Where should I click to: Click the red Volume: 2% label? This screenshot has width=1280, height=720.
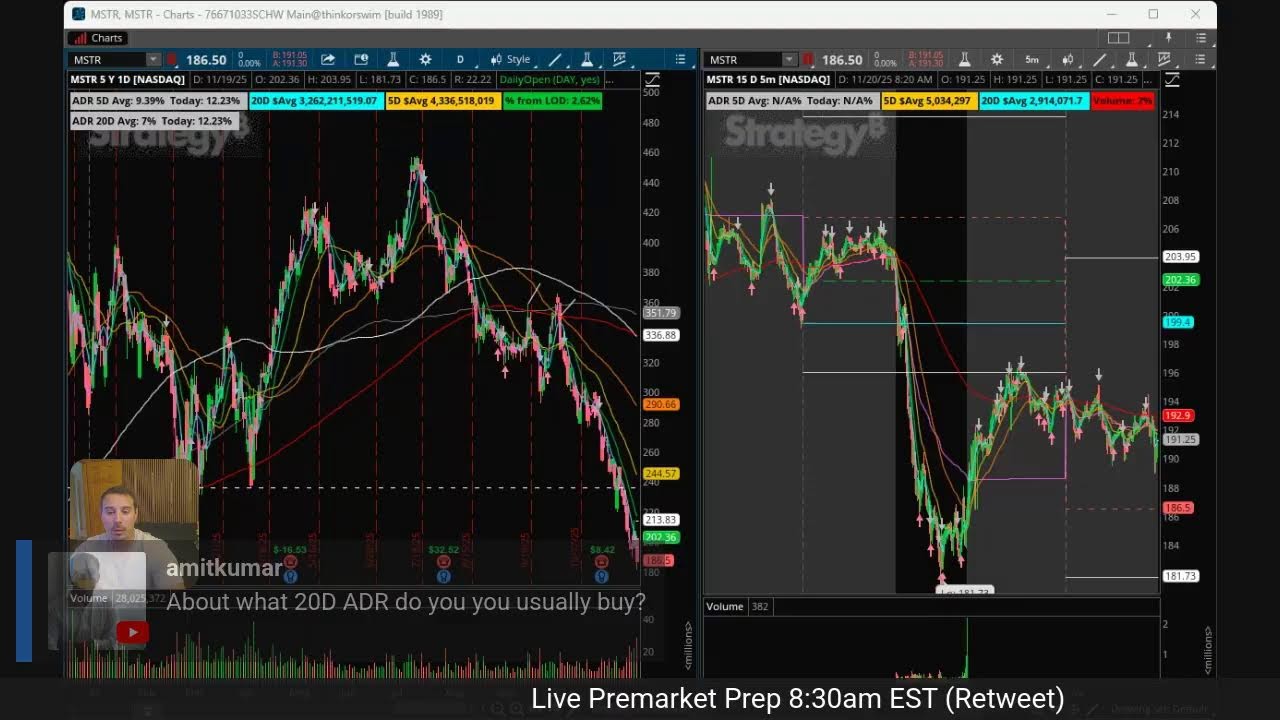pos(1122,101)
